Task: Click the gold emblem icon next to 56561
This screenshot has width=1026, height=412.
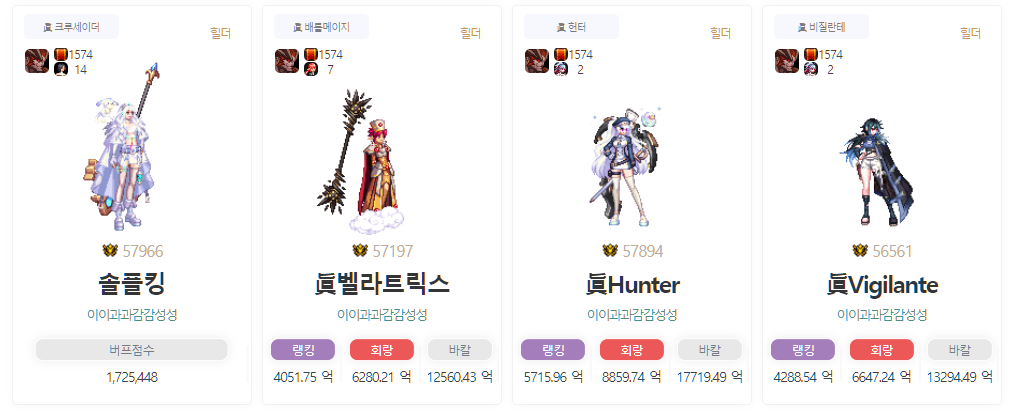Action: 860,250
